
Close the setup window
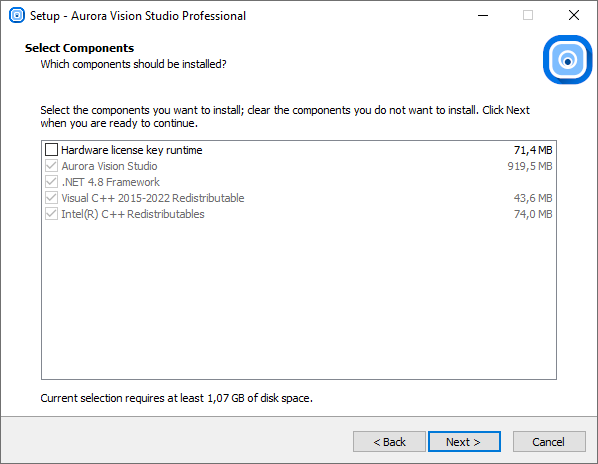coord(574,16)
